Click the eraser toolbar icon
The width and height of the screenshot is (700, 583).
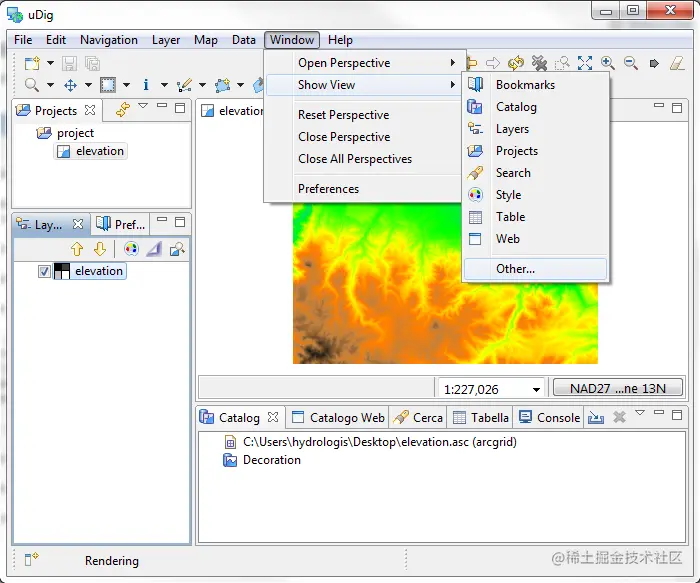[x=677, y=63]
